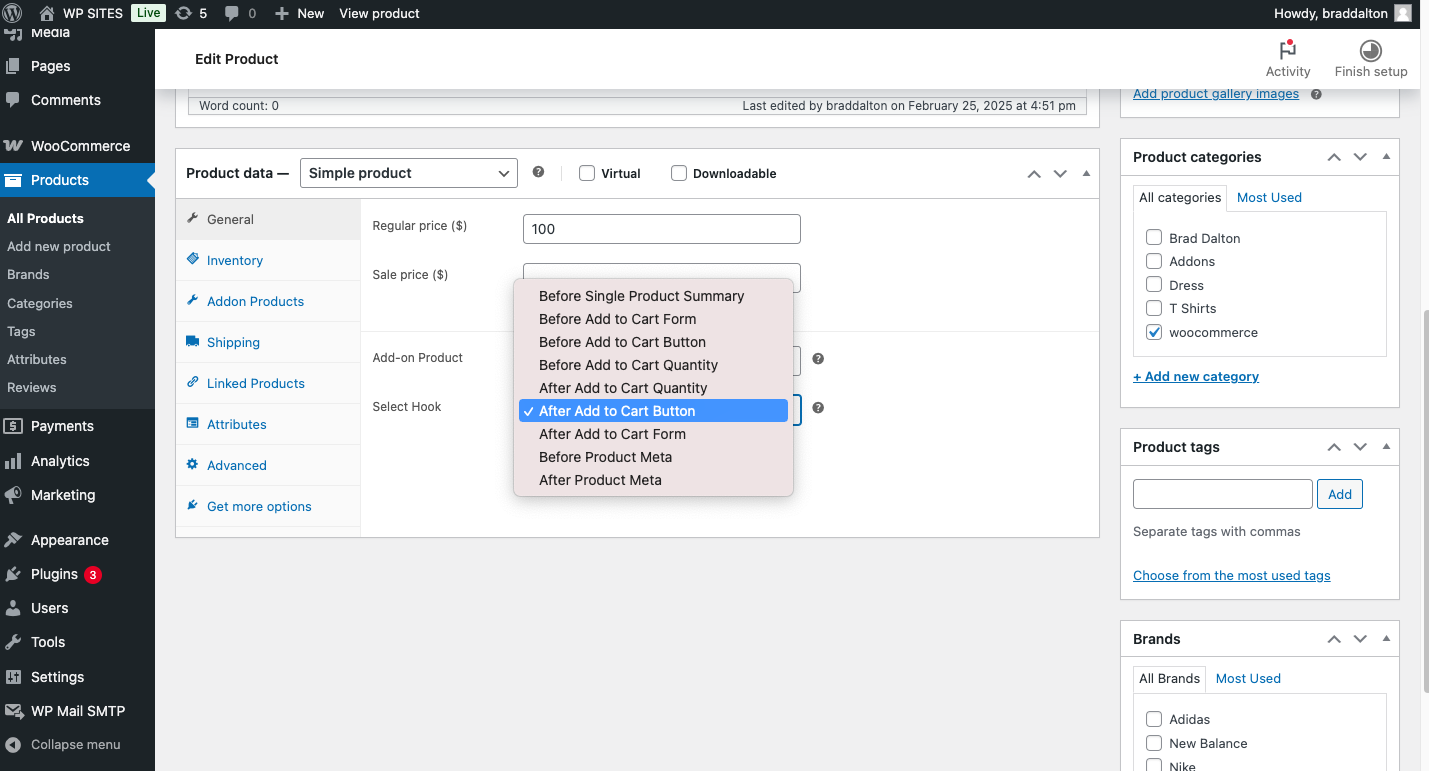
Task: Click help icon beside Add-on Product field
Action: 818,359
